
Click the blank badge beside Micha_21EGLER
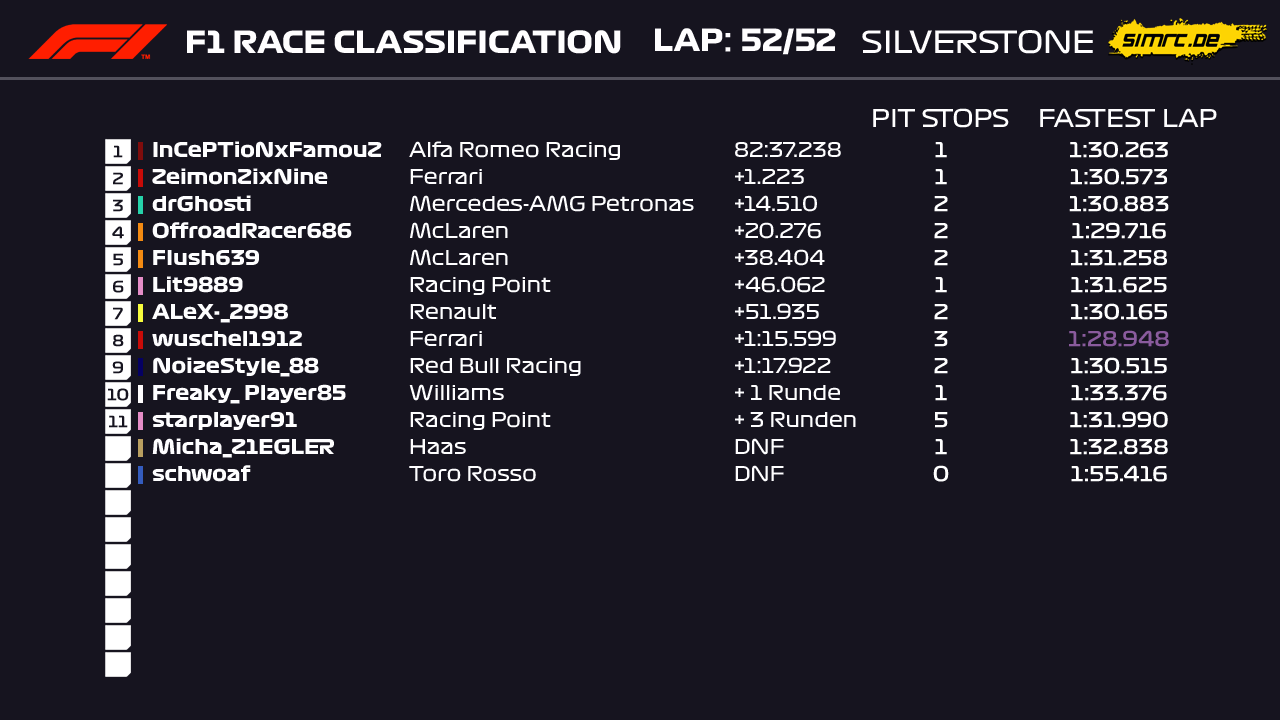[118, 448]
